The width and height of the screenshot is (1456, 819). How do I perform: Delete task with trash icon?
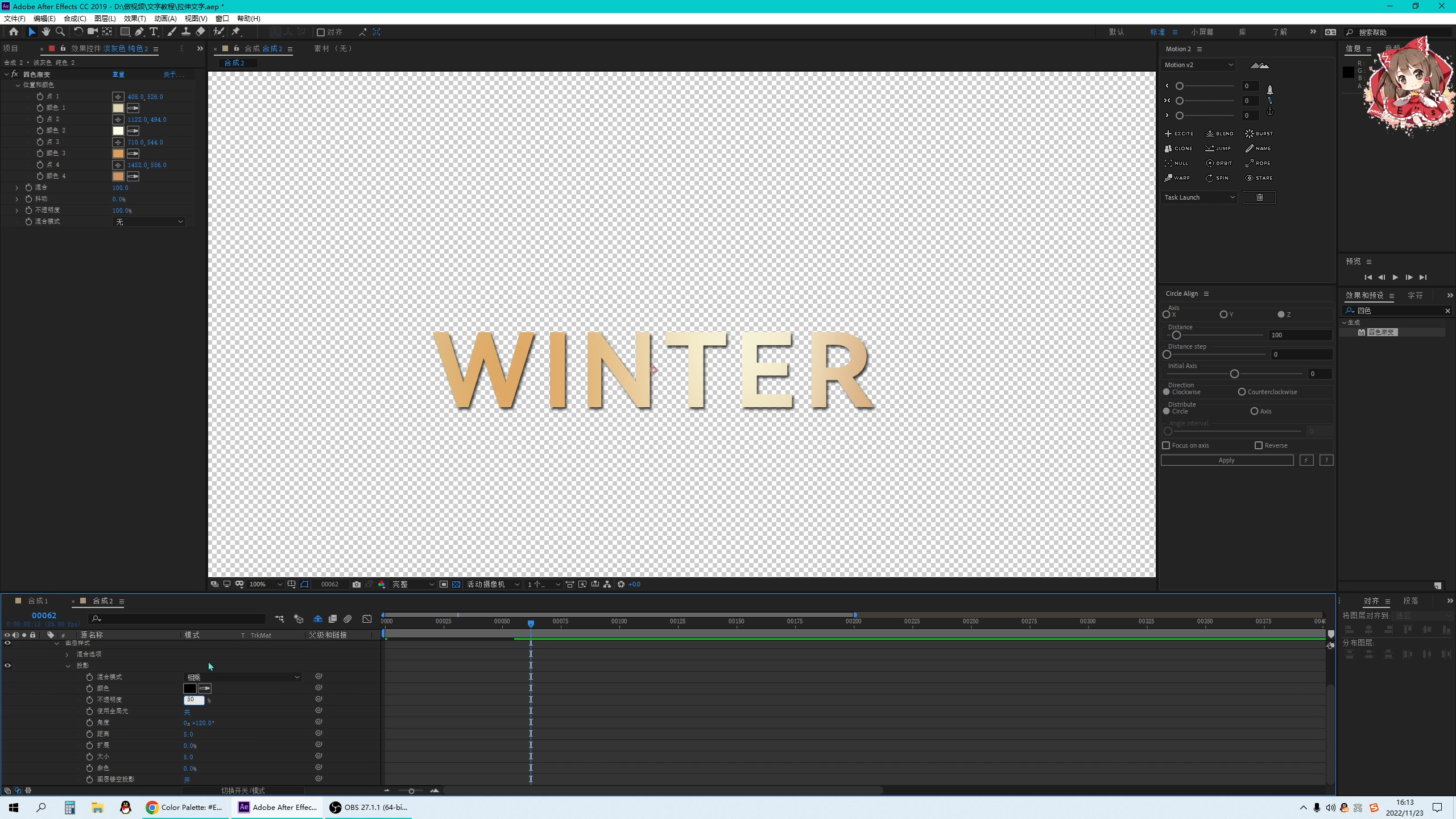pos(1259,197)
